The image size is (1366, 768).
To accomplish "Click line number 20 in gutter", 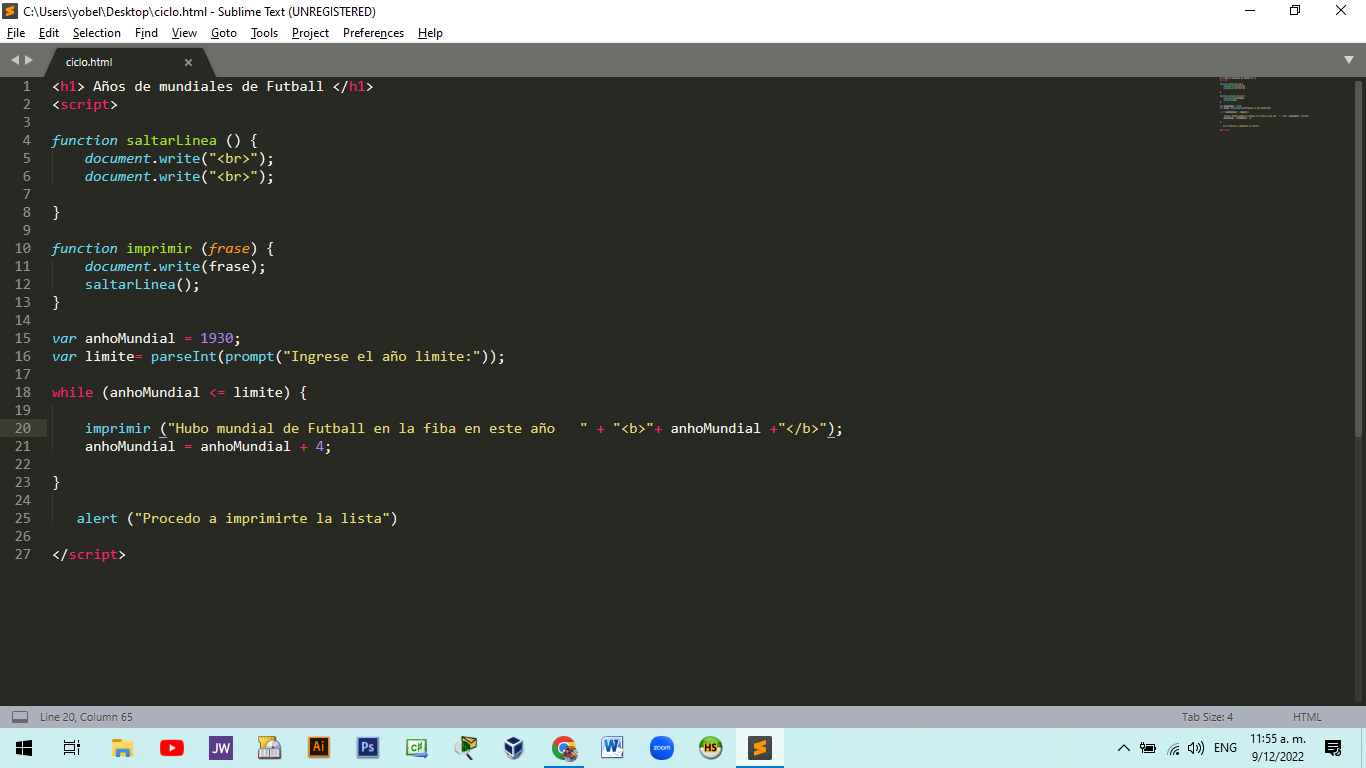I will [x=23, y=428].
